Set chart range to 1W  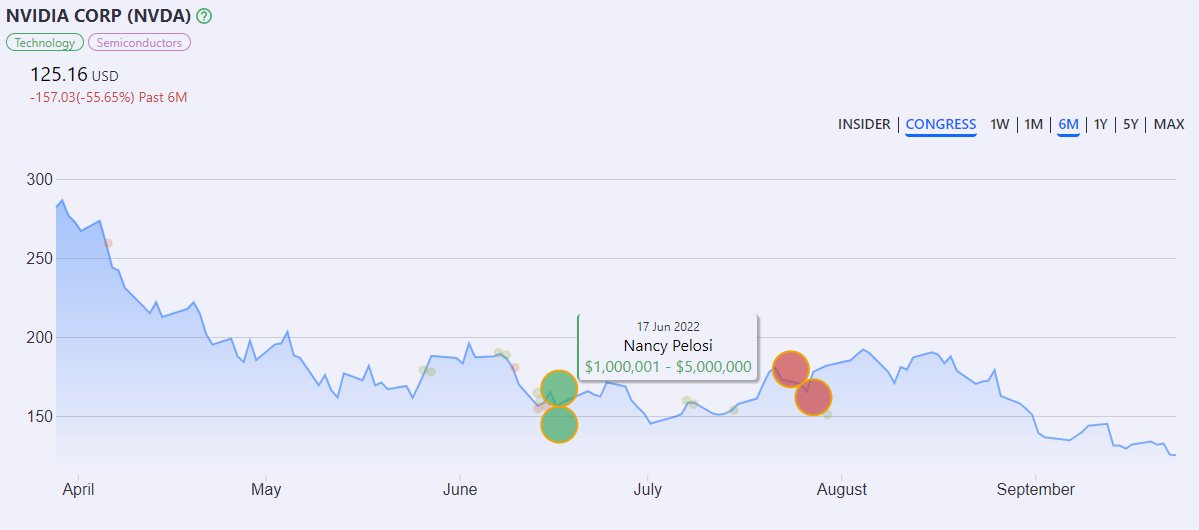click(1000, 124)
